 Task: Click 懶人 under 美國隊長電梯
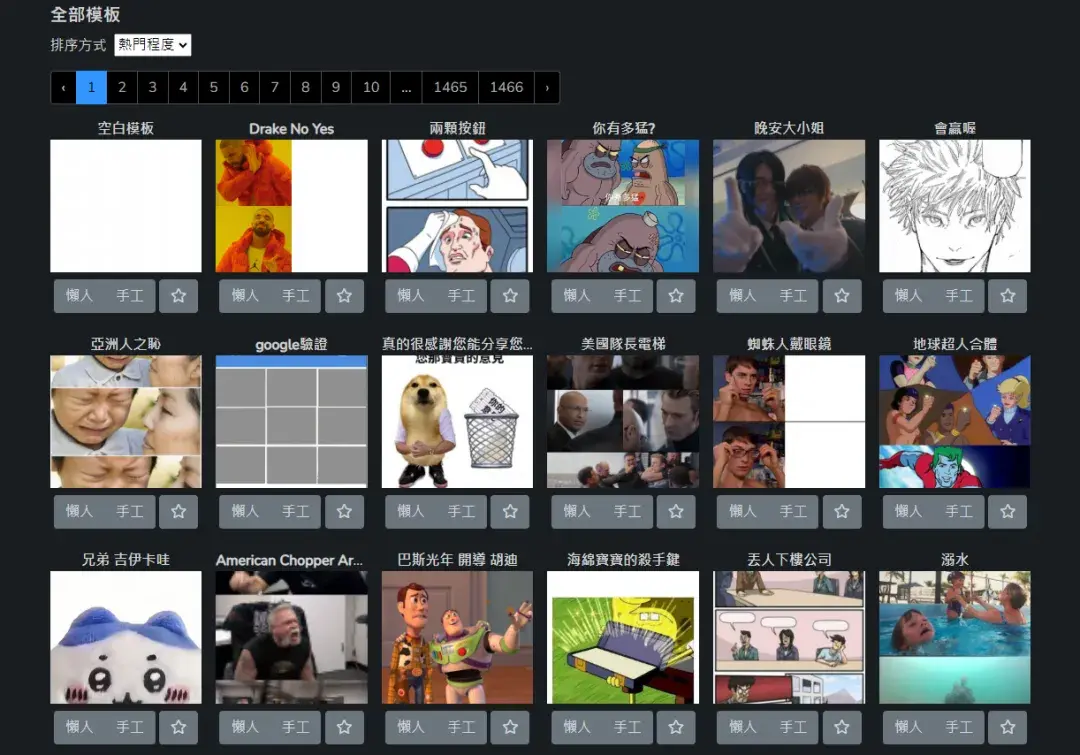[x=577, y=512]
